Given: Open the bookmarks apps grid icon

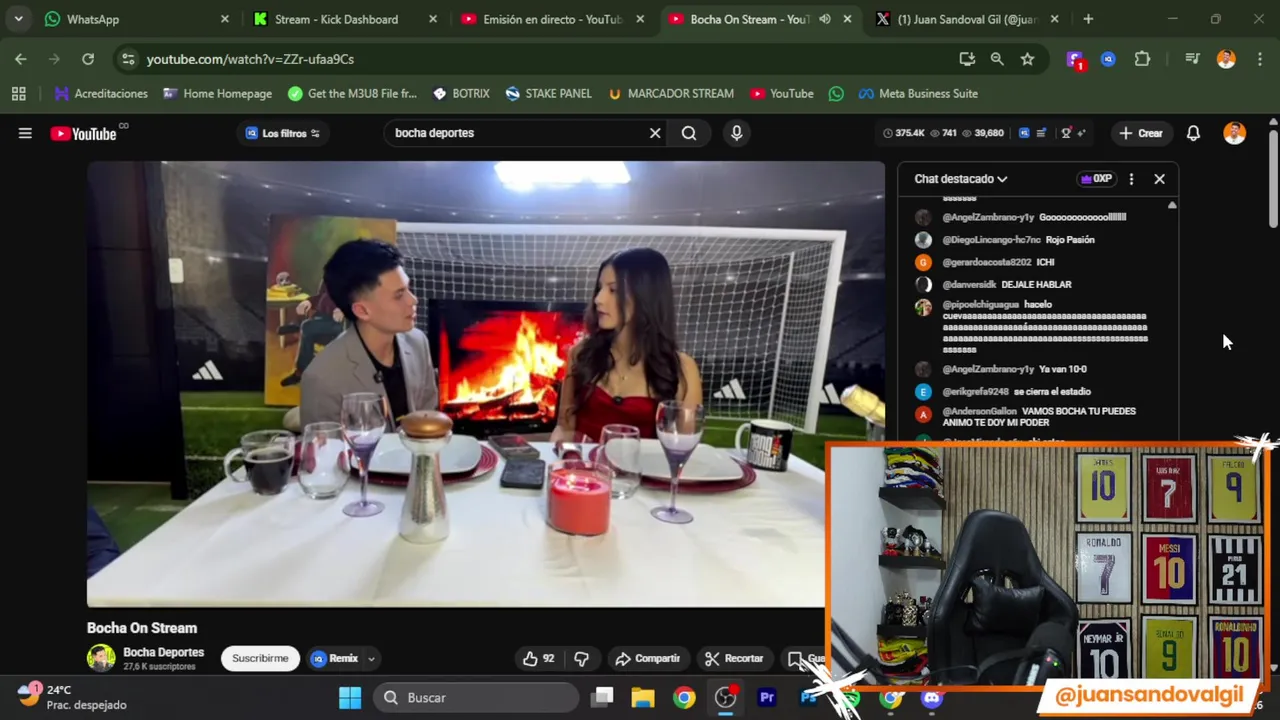Looking at the screenshot, I should tap(18, 93).
